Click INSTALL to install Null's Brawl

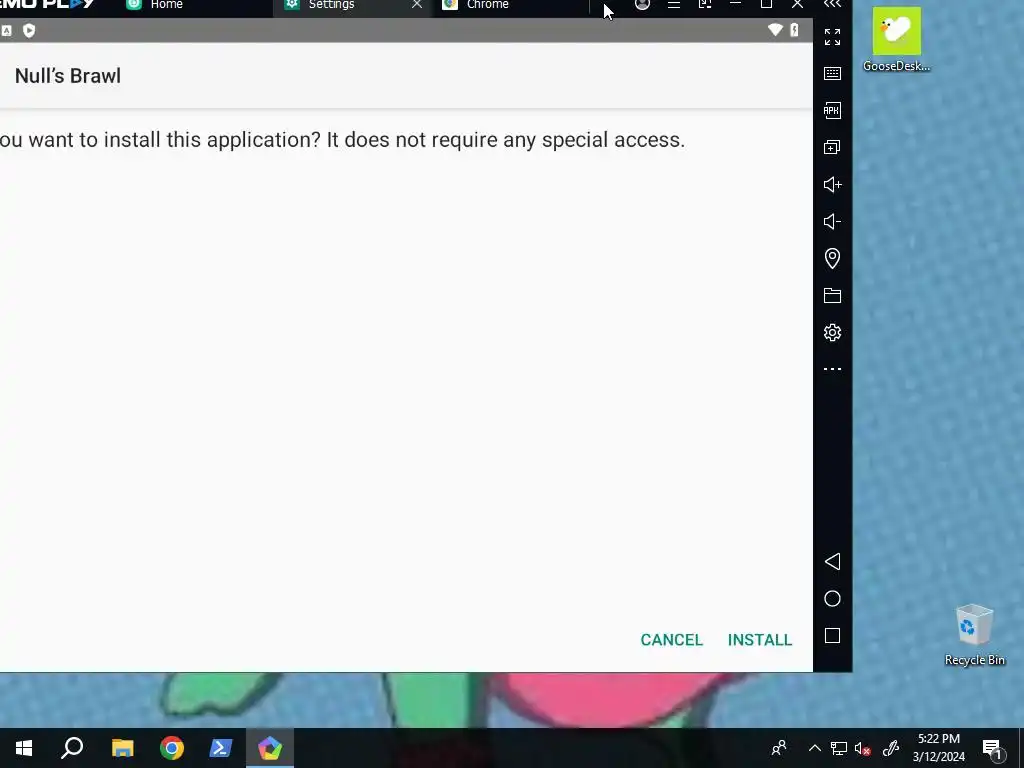click(760, 639)
